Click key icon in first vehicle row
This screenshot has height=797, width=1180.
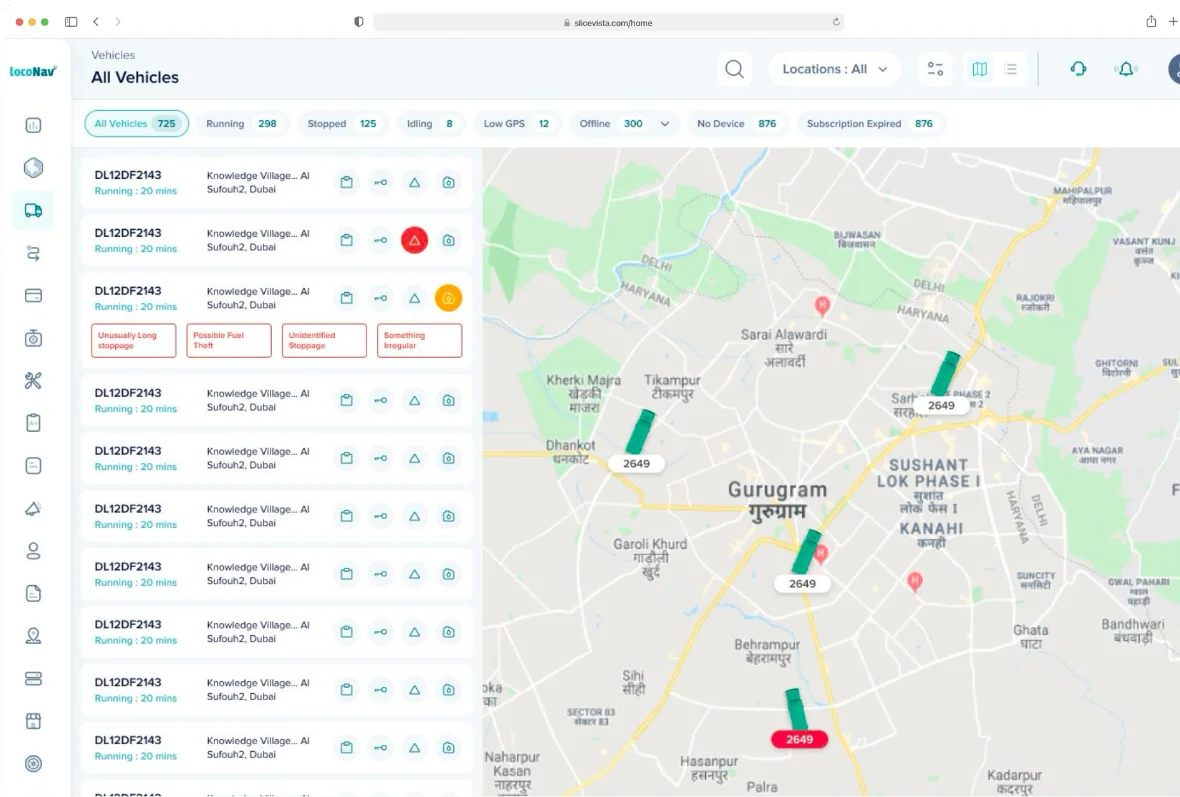[381, 183]
